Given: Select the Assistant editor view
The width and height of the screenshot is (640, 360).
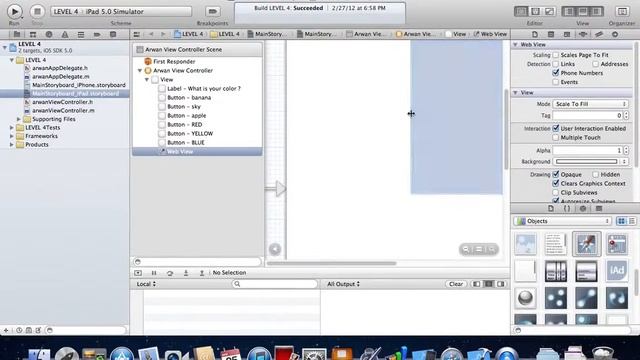Looking at the screenshot, I should 535,11.
